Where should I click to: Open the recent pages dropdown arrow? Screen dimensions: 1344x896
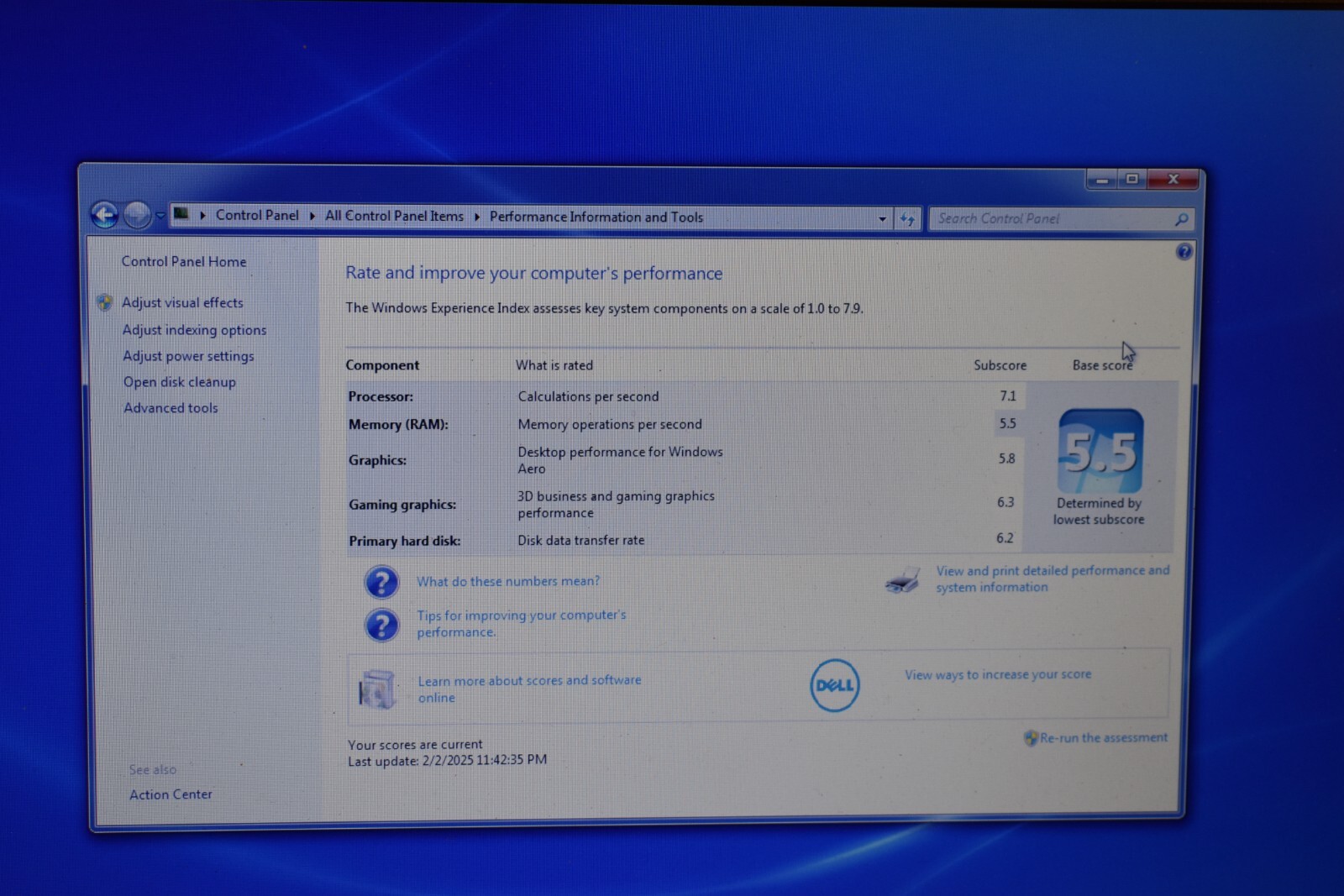click(160, 216)
